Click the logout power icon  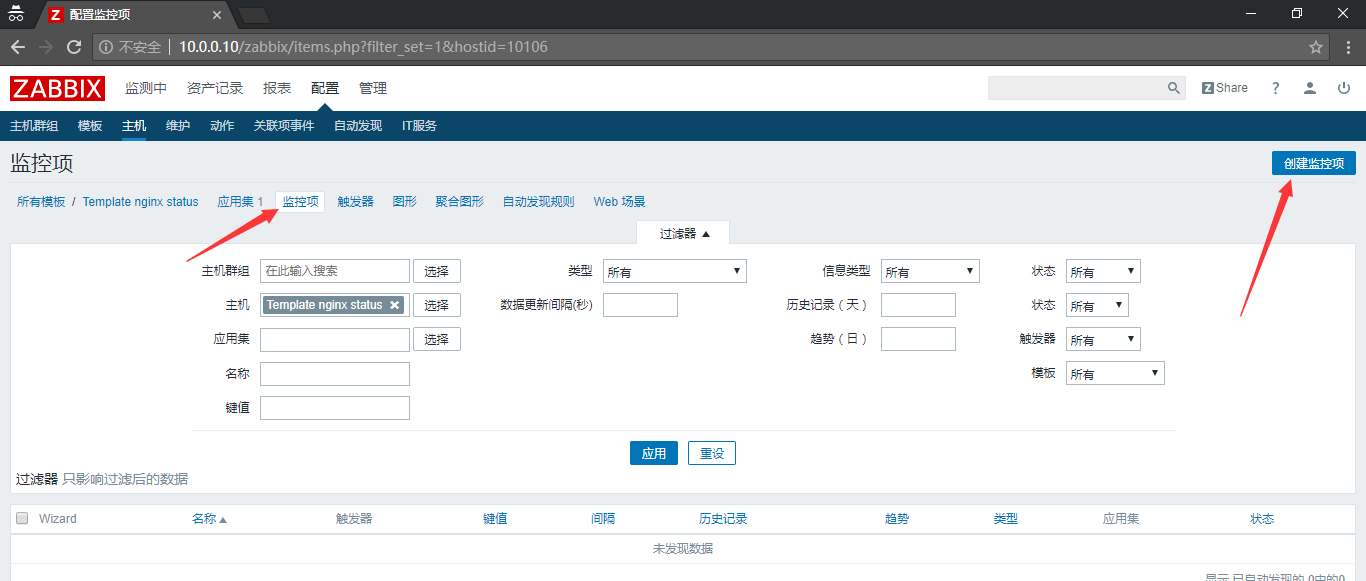click(1344, 88)
